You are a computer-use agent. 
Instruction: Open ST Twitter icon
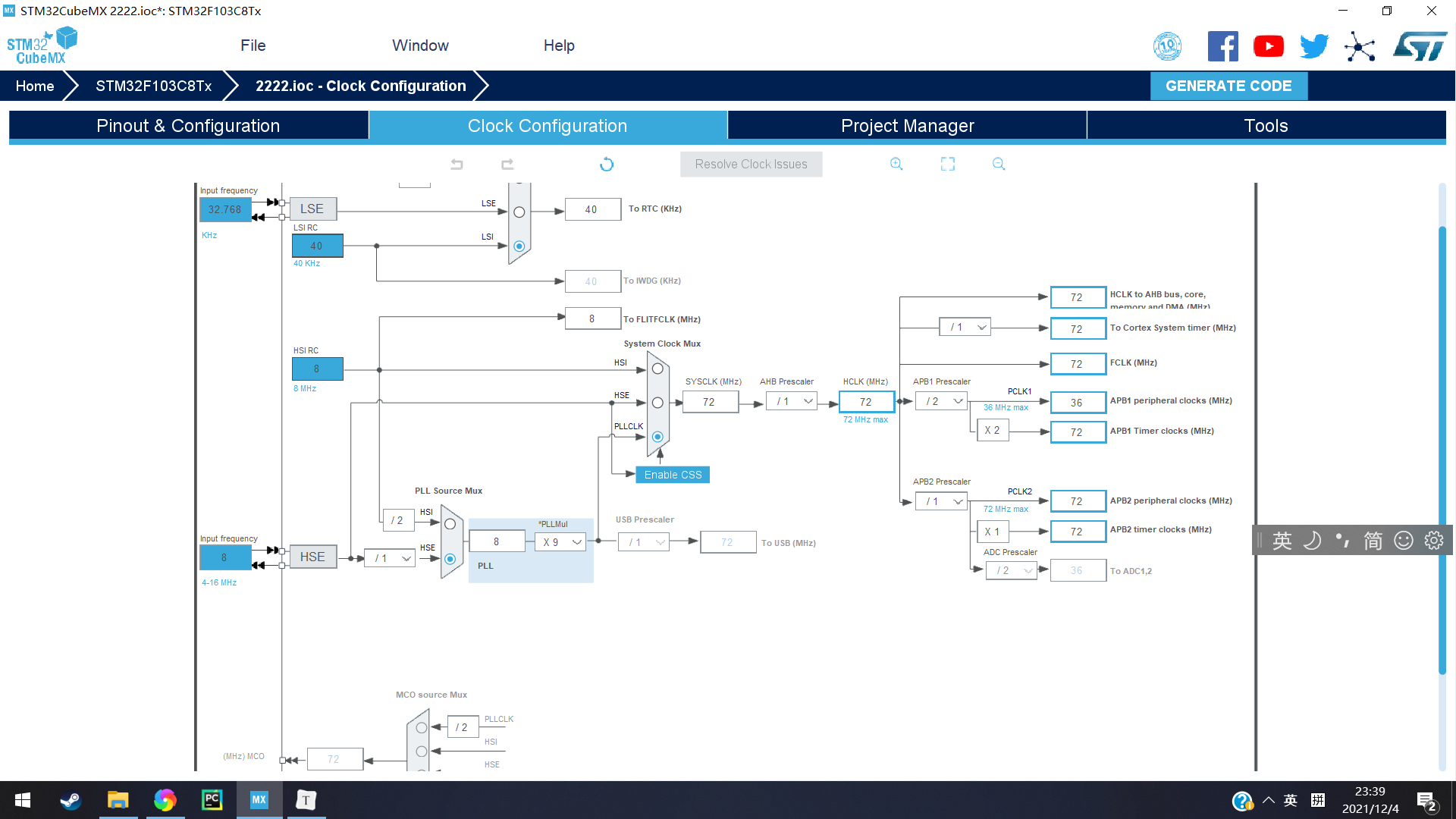click(x=1314, y=46)
